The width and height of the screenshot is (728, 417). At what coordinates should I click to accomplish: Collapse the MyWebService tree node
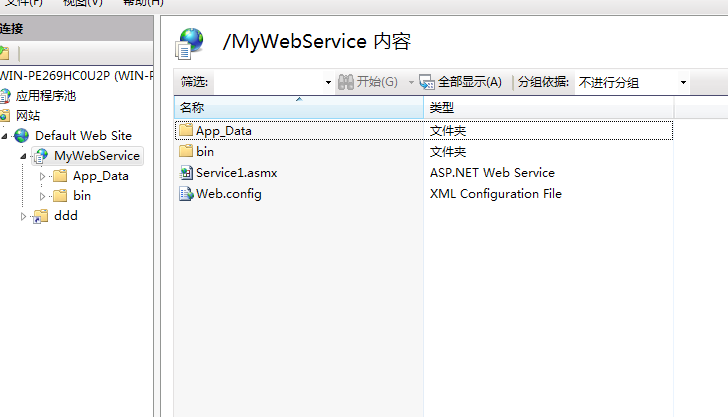click(x=23, y=156)
